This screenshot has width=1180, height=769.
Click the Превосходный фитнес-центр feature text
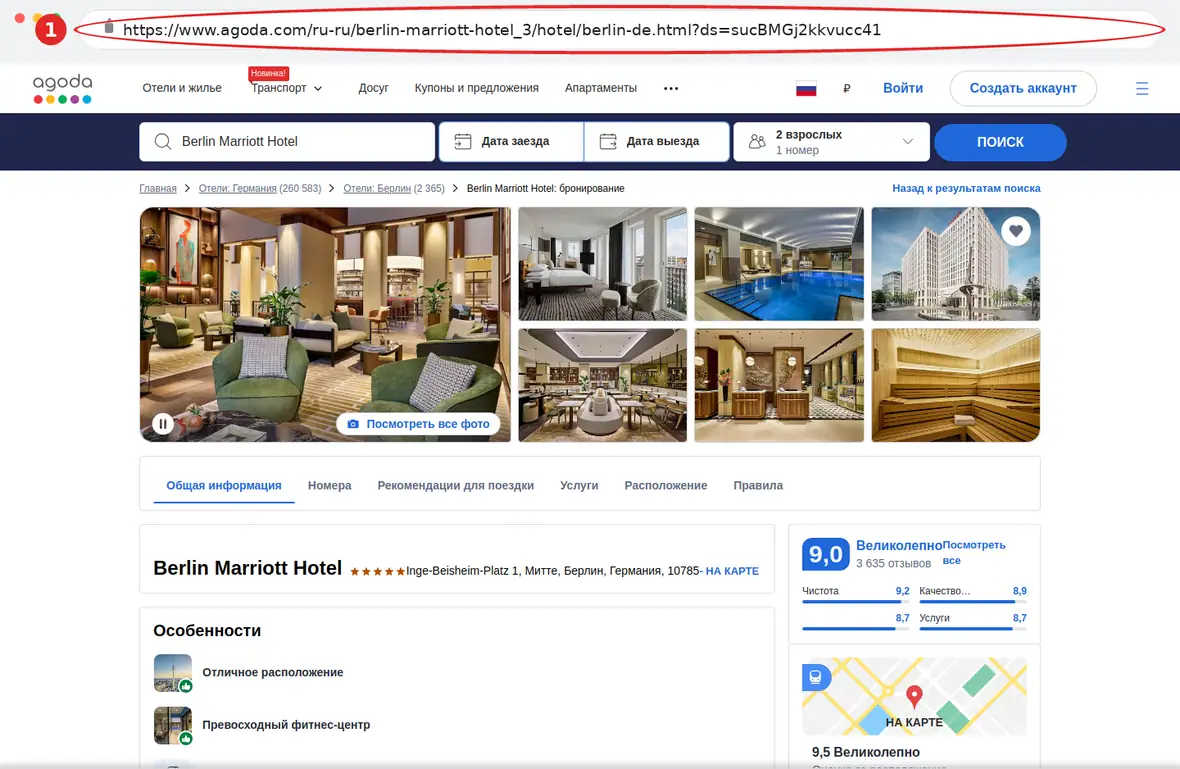286,725
